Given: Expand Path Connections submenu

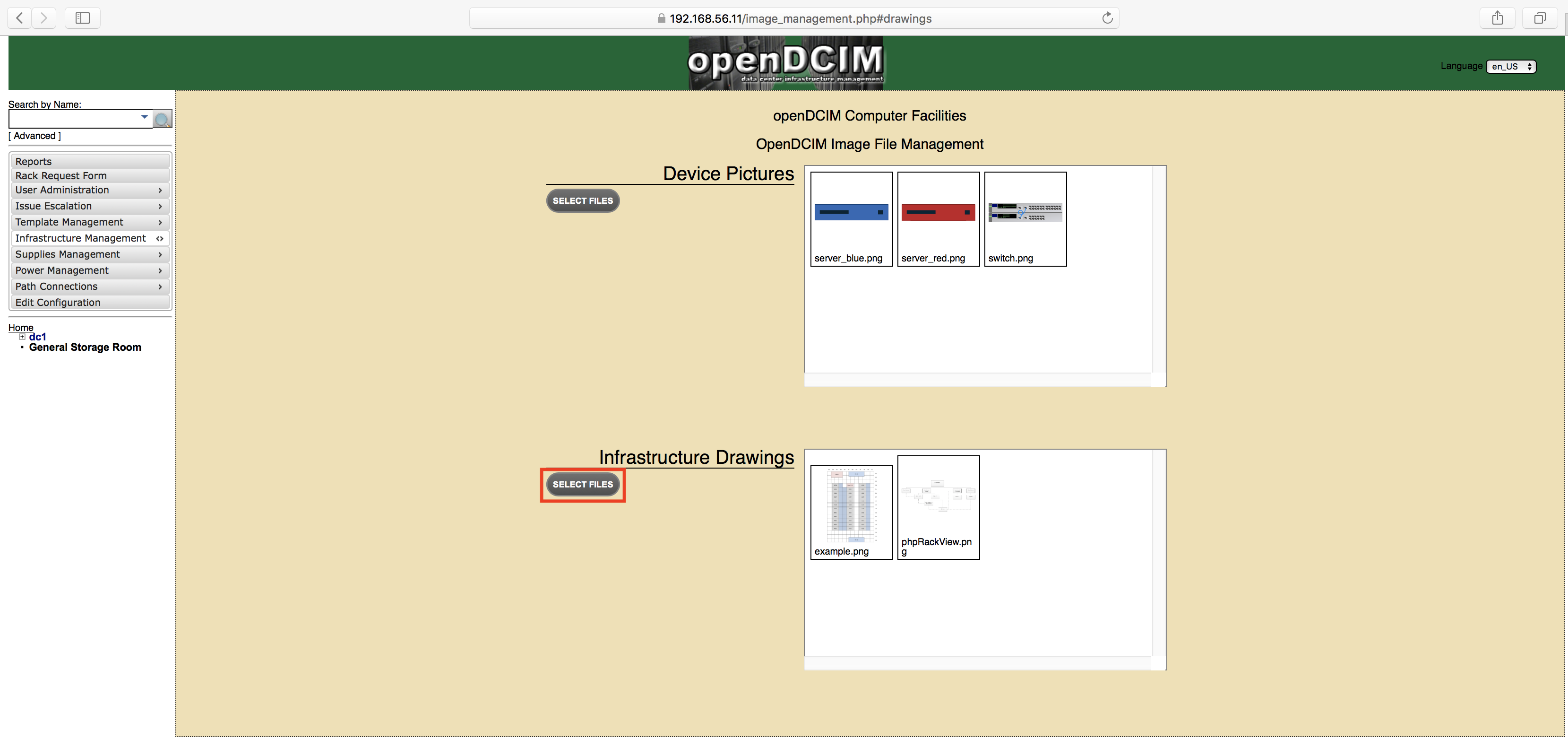Looking at the screenshot, I should coord(90,287).
